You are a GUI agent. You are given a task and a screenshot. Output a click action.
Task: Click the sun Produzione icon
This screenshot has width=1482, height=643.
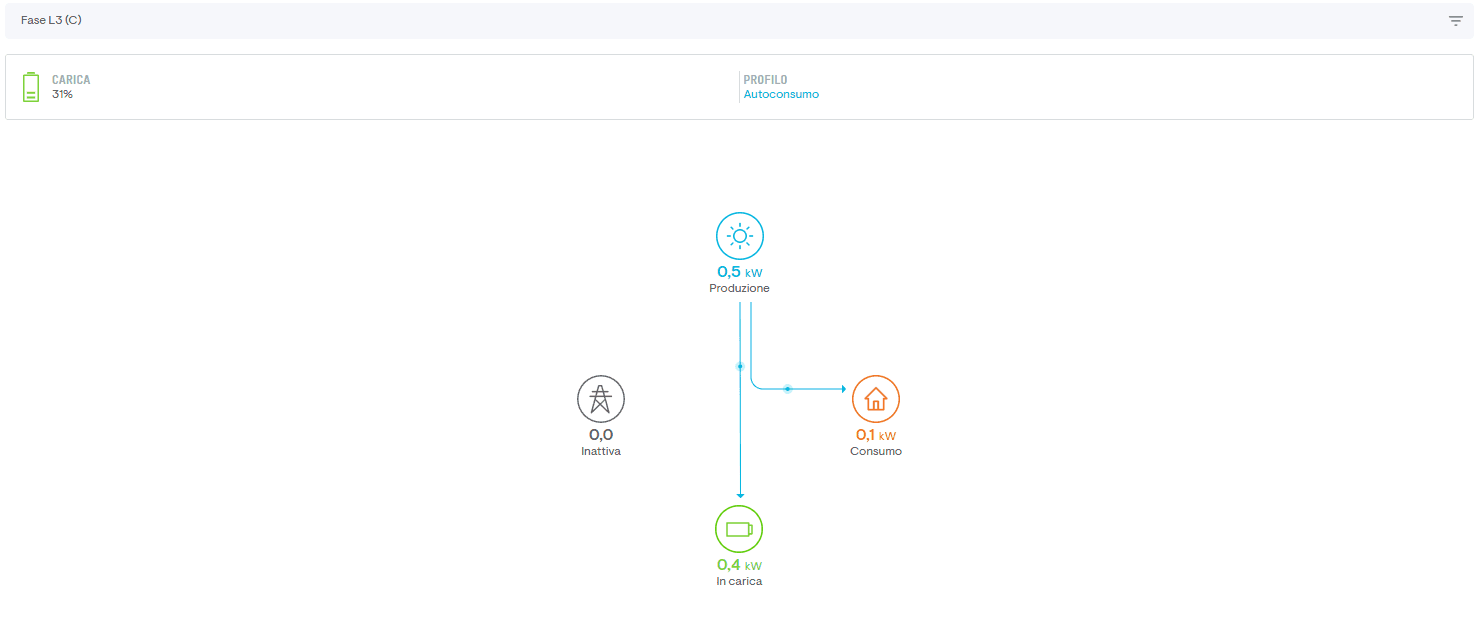tap(740, 236)
